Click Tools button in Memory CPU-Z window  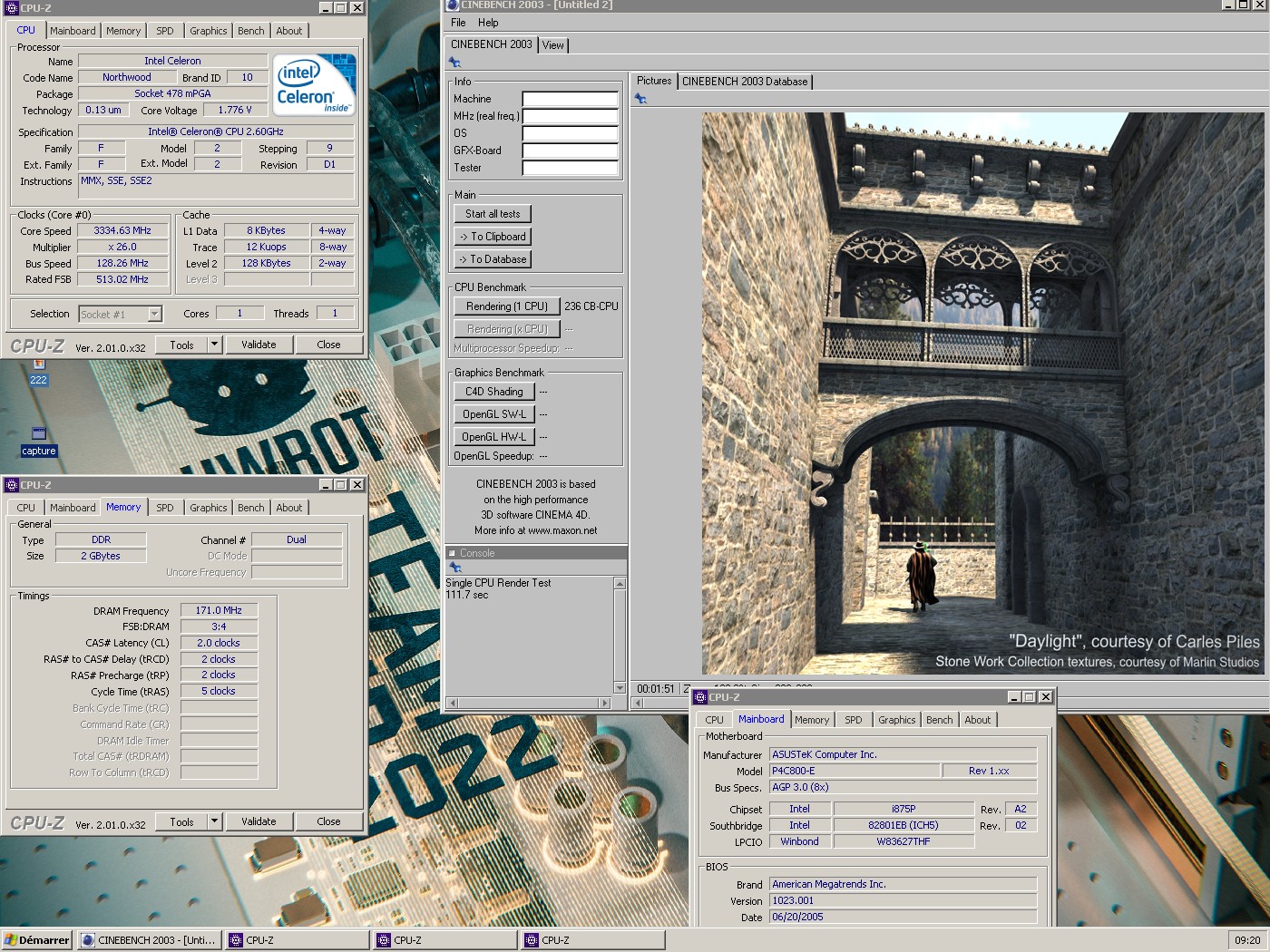pyautogui.click(x=181, y=821)
